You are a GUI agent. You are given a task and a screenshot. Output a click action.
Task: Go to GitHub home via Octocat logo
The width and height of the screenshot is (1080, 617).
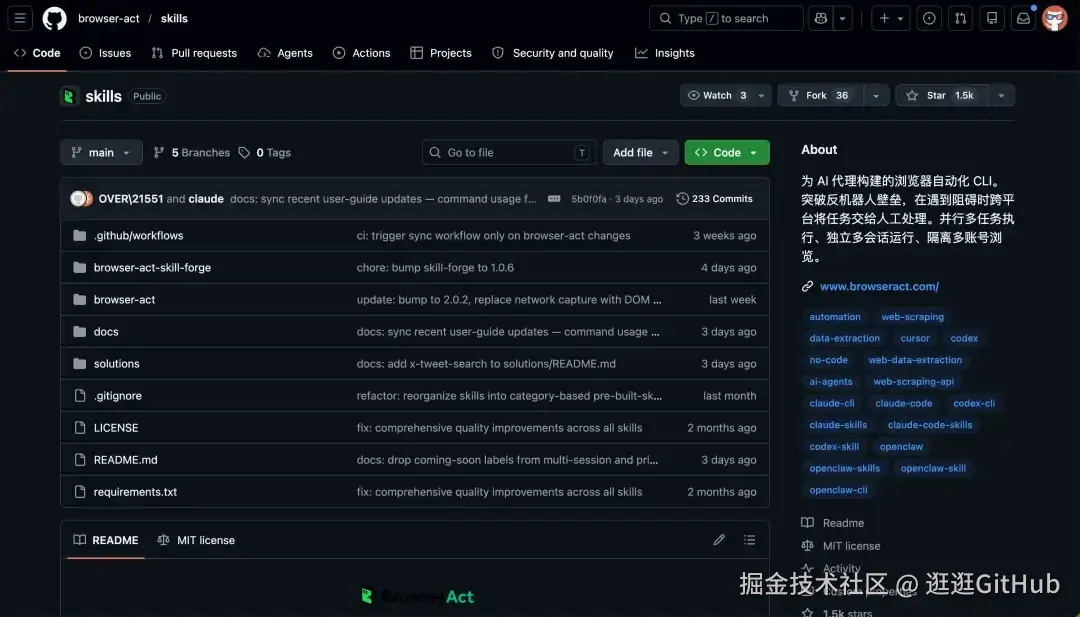point(54,19)
